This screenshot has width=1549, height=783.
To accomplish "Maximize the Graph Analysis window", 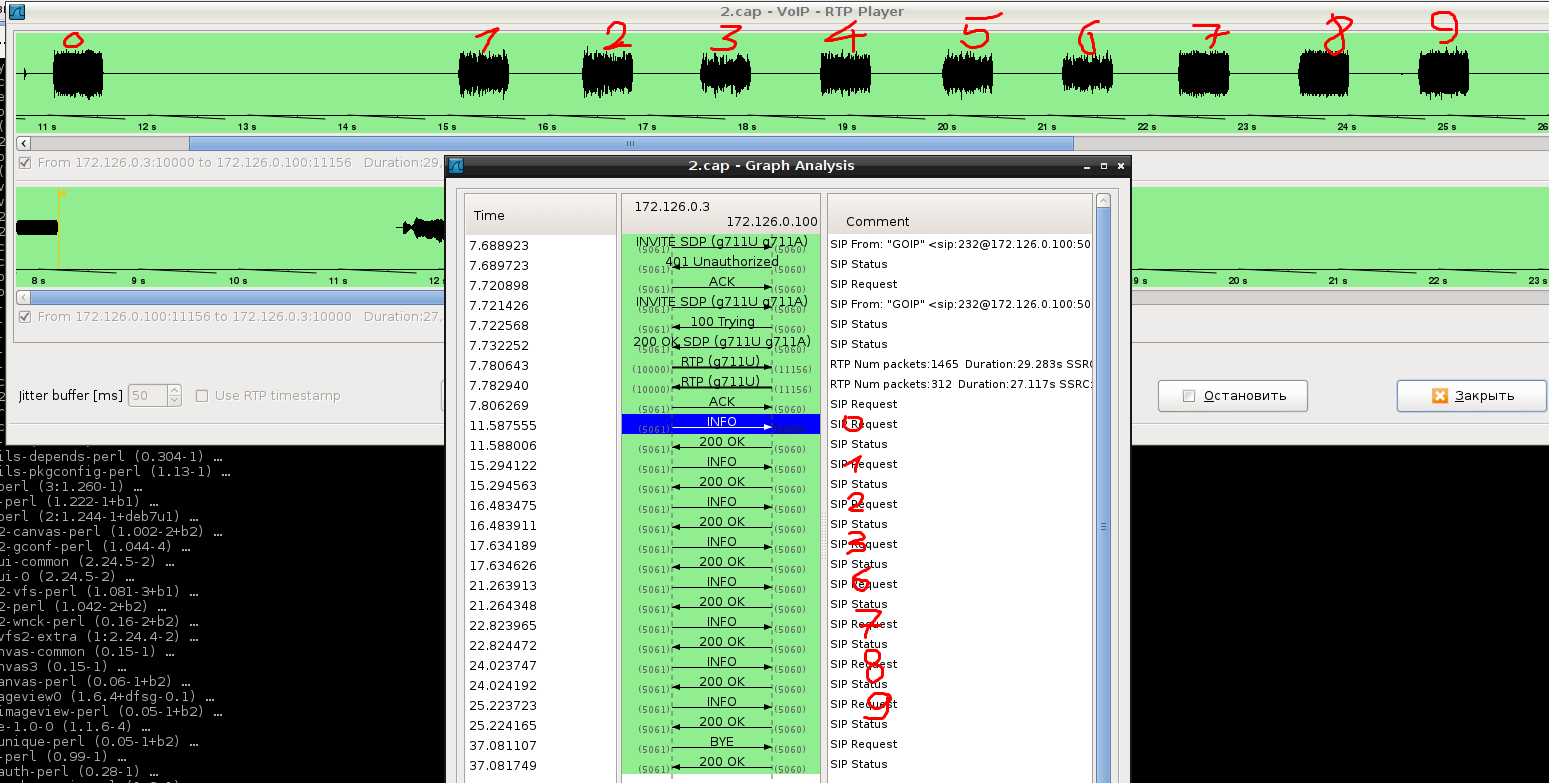I will 1103,166.
